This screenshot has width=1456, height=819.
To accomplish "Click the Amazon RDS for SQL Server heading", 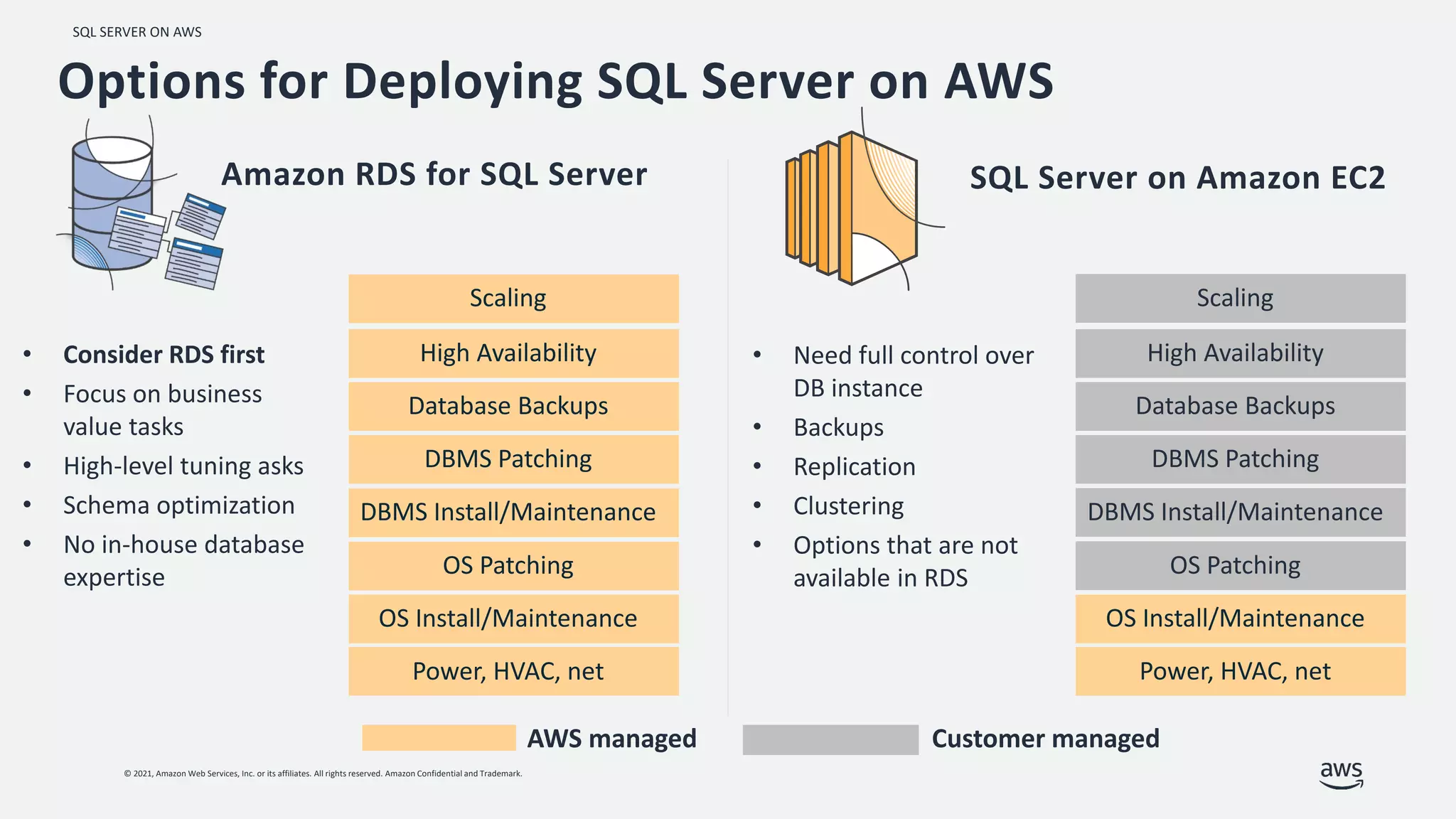I will click(434, 175).
